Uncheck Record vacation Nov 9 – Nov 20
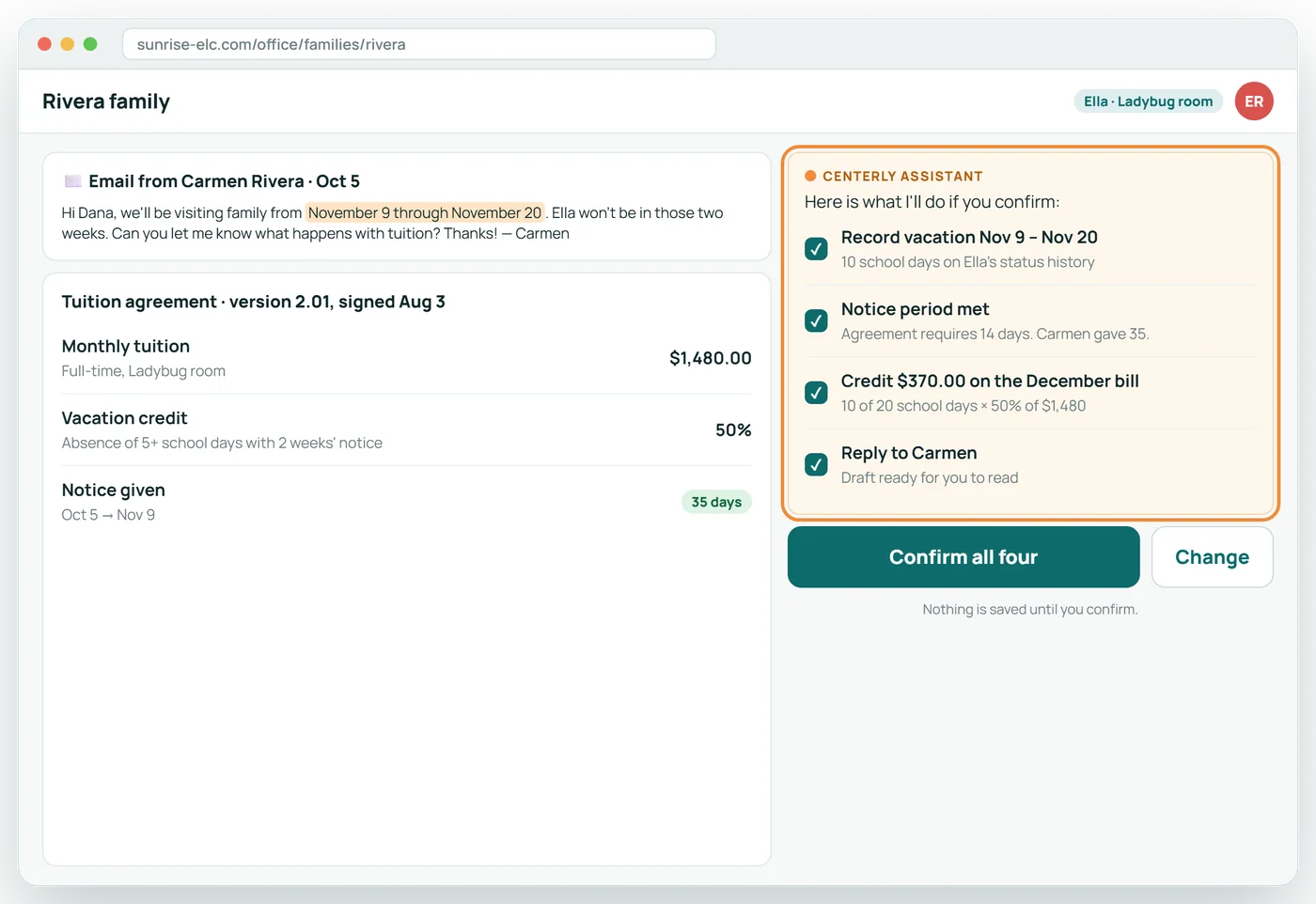 click(816, 249)
